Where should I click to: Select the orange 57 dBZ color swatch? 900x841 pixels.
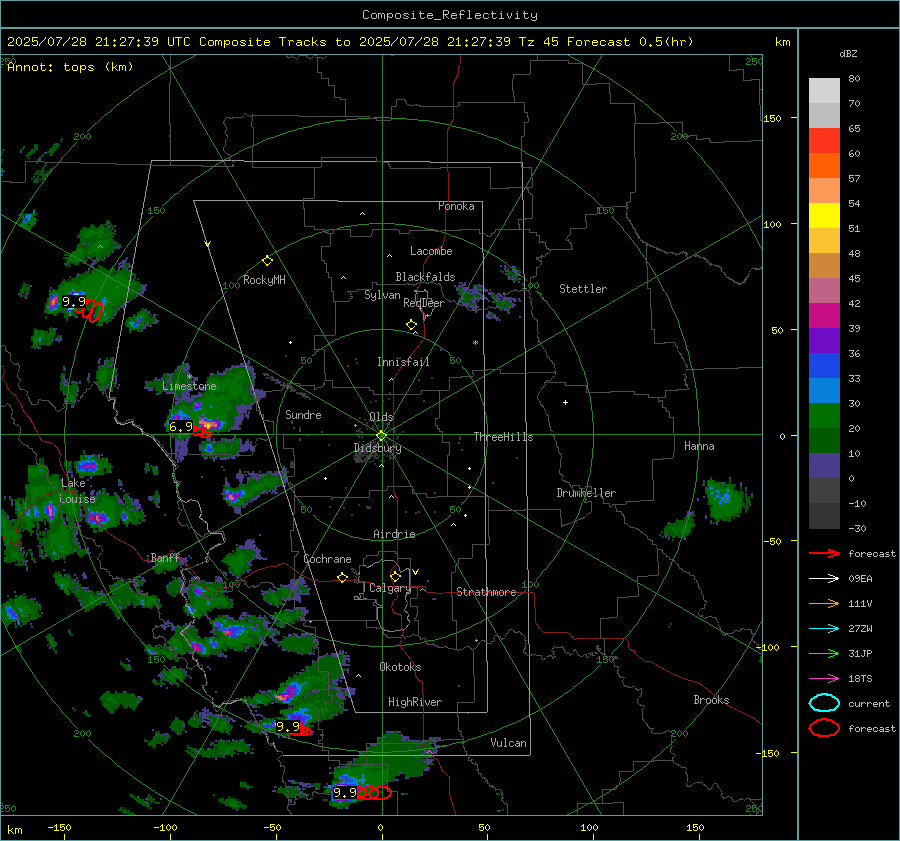(x=824, y=166)
